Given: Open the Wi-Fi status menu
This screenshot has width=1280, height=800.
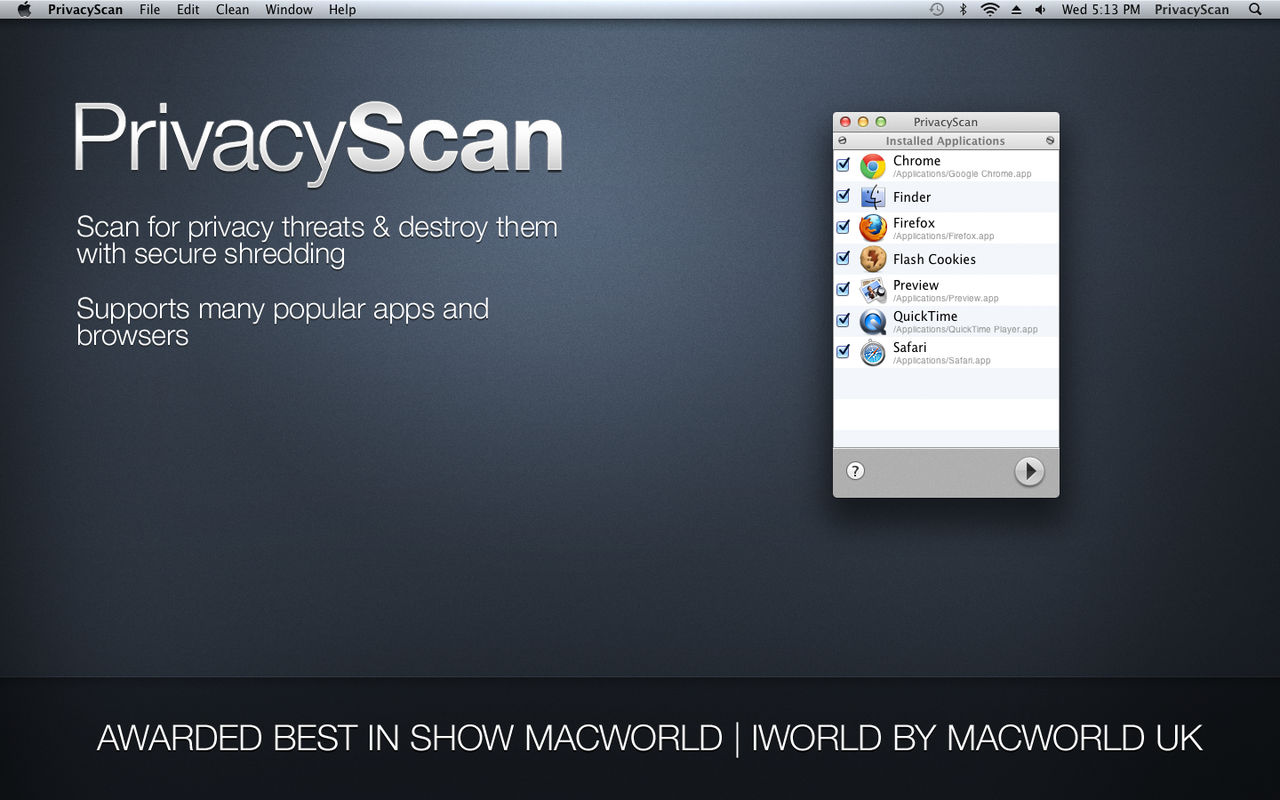Looking at the screenshot, I should 990,9.
